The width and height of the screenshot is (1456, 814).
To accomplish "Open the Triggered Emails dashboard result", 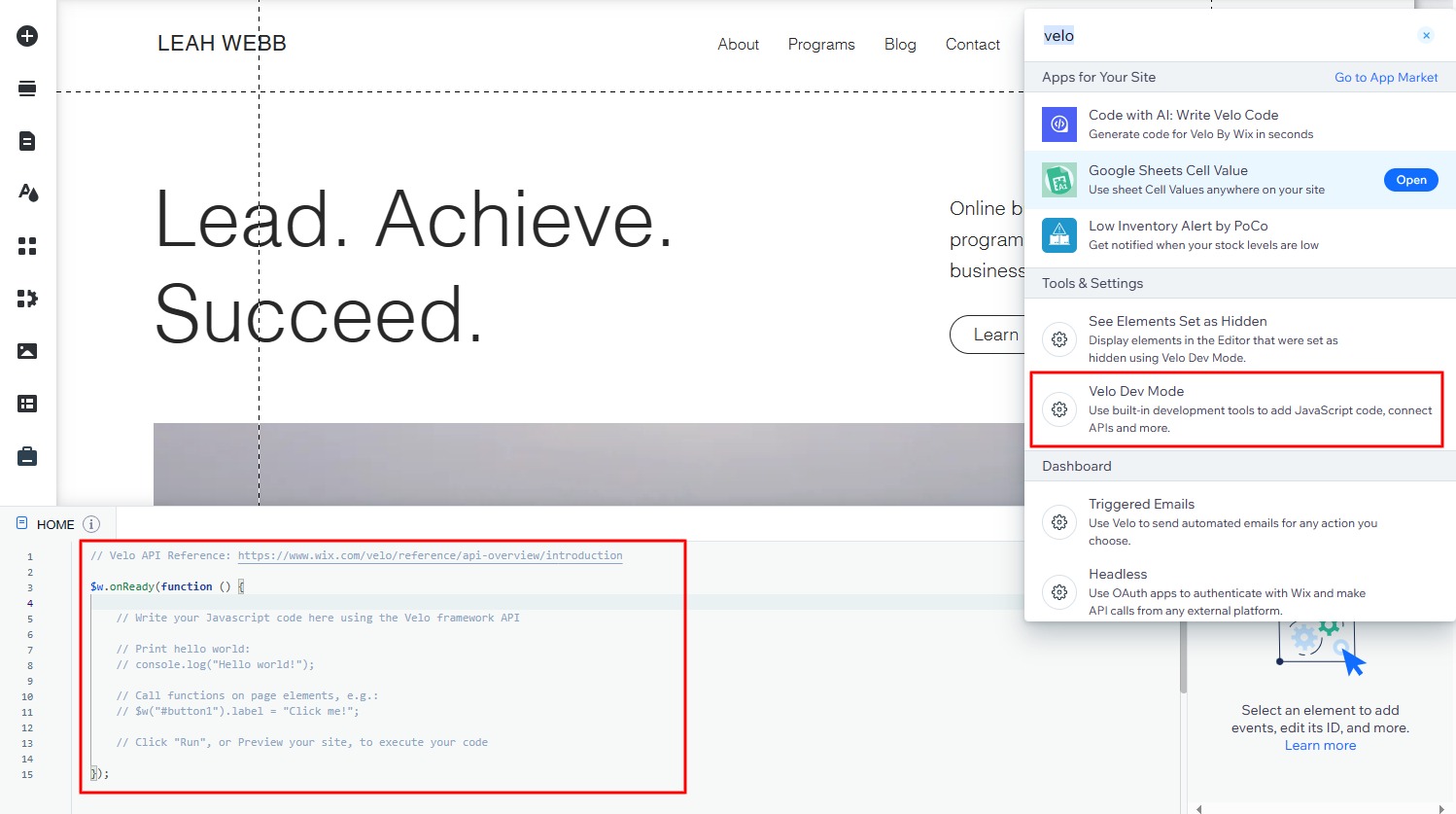I will click(x=1141, y=504).
